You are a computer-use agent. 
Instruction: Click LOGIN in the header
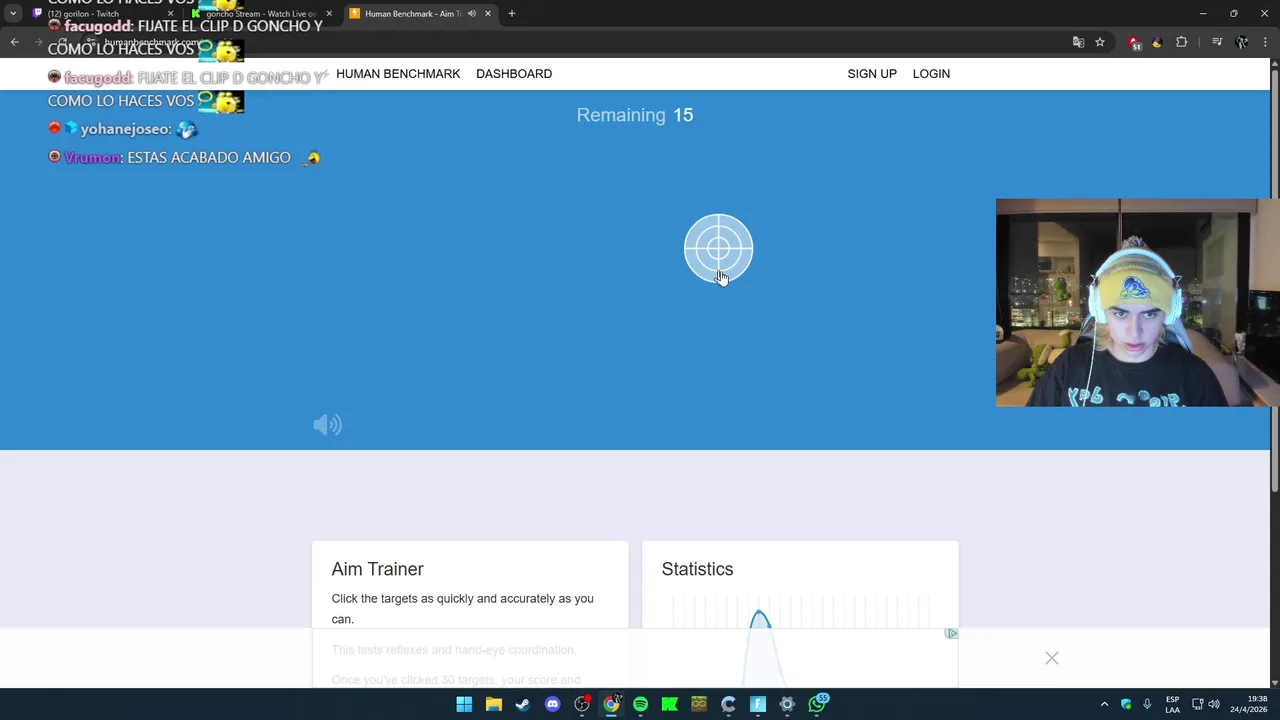[931, 74]
